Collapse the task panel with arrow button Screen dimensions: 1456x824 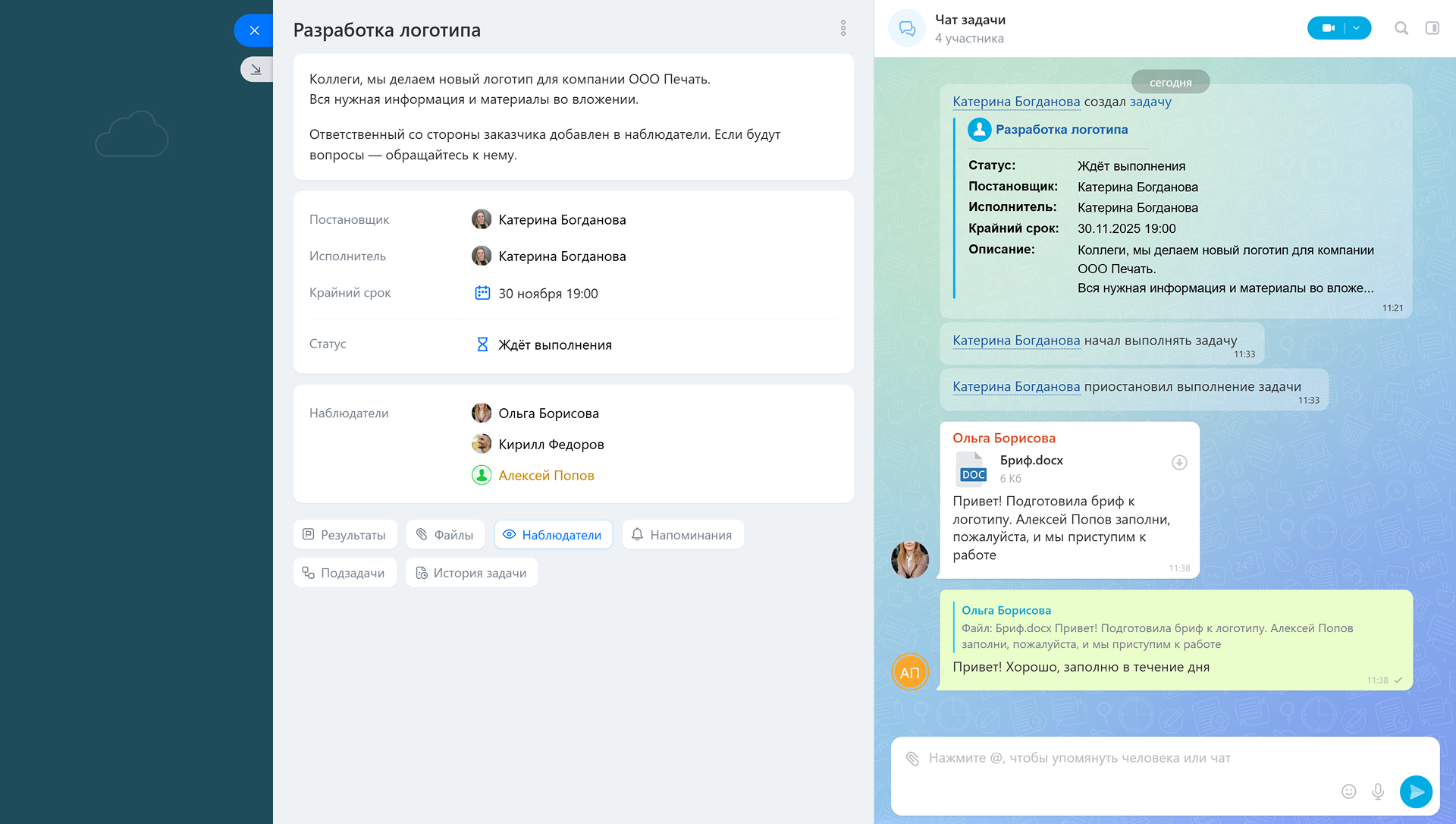[x=256, y=69]
